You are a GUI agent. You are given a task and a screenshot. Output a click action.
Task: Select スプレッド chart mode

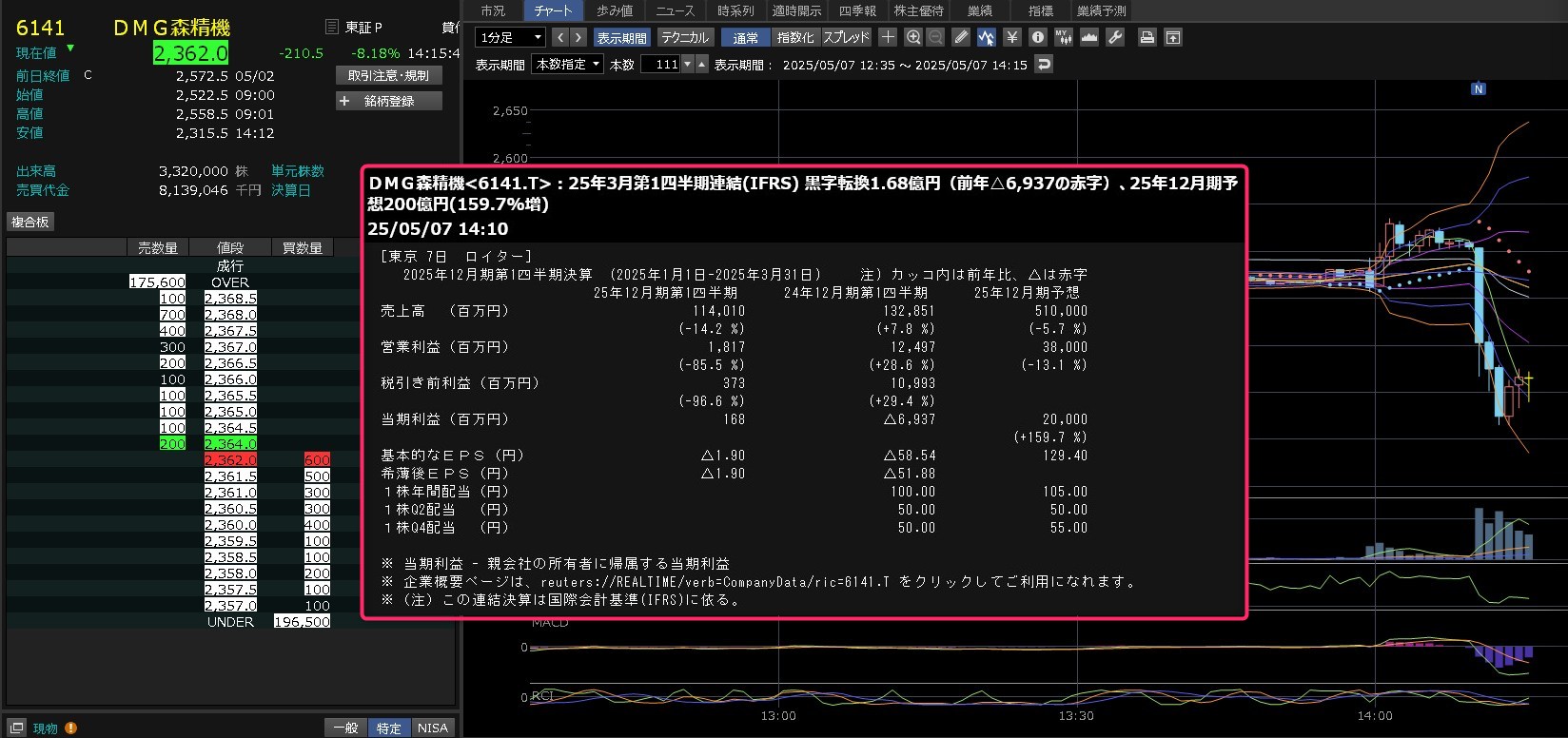pyautogui.click(x=846, y=37)
